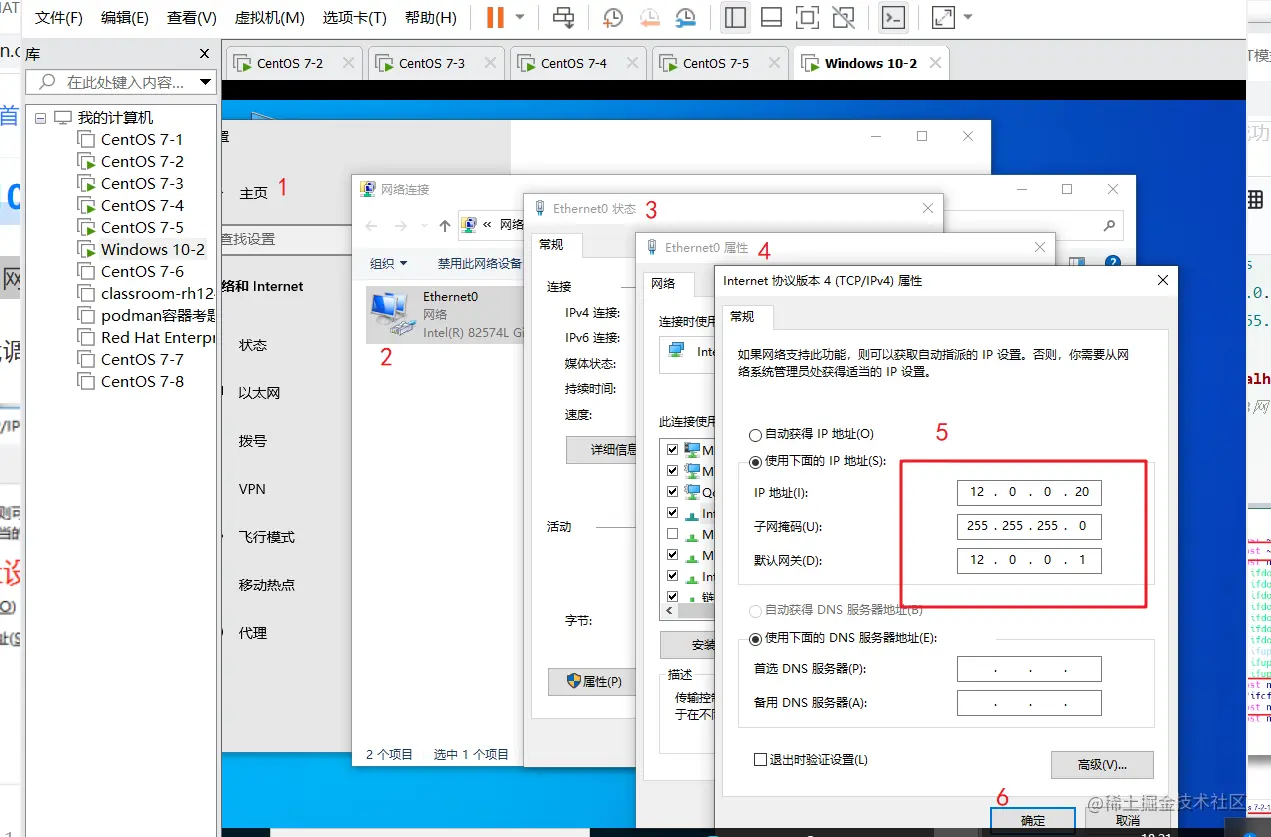The height and width of the screenshot is (837, 1271).
Task: Open 代理 in the Settings sidebar
Action: coord(253,633)
